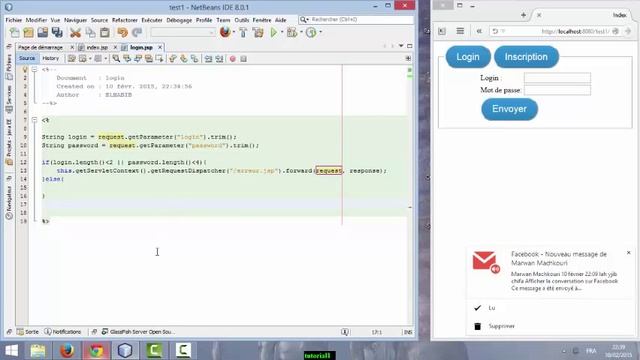Viewport: 640px width, 360px height.
Task: Open the editor documents list dropdown arrow
Action: [x=401, y=46]
